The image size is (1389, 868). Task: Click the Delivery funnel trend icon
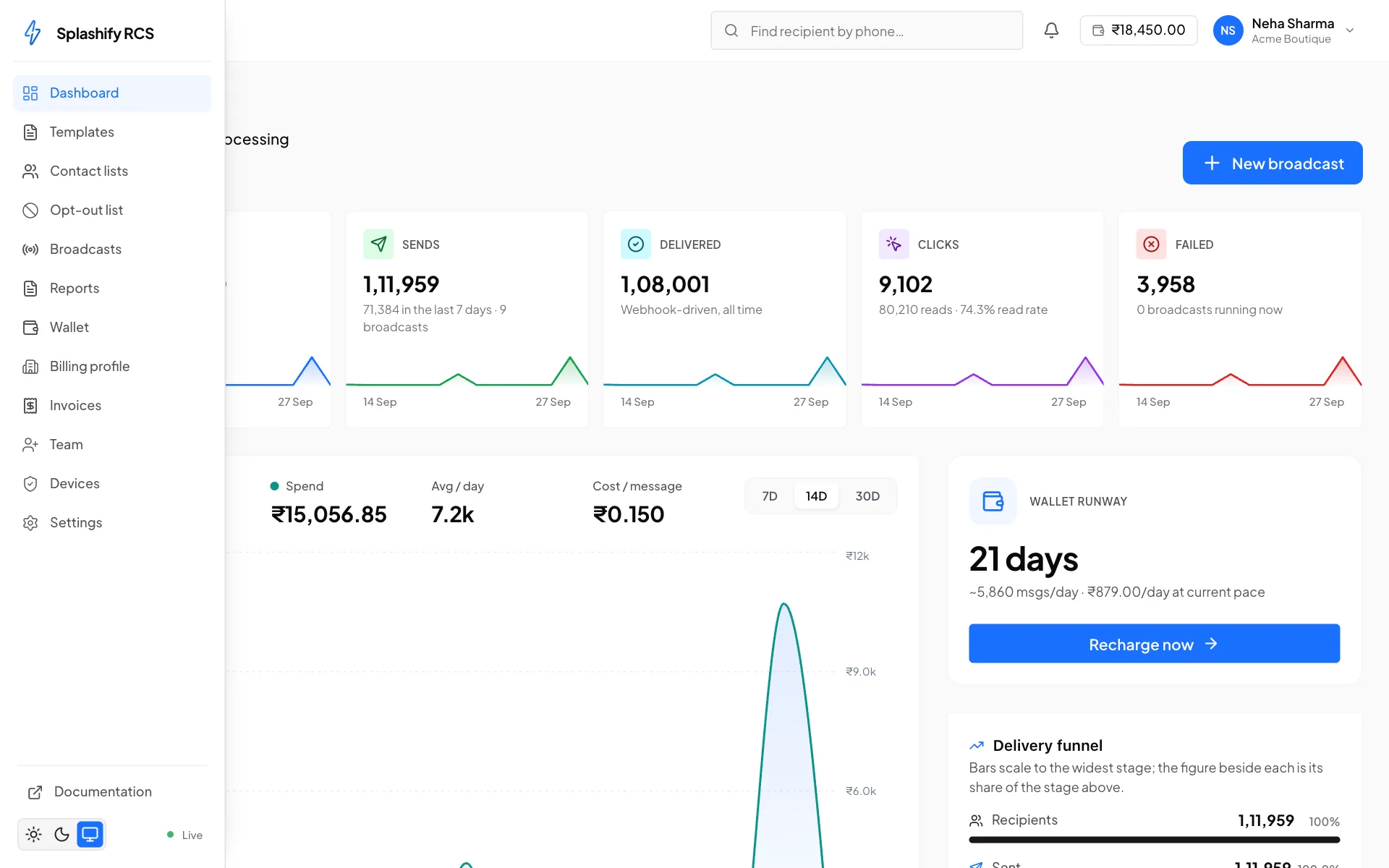(x=977, y=745)
